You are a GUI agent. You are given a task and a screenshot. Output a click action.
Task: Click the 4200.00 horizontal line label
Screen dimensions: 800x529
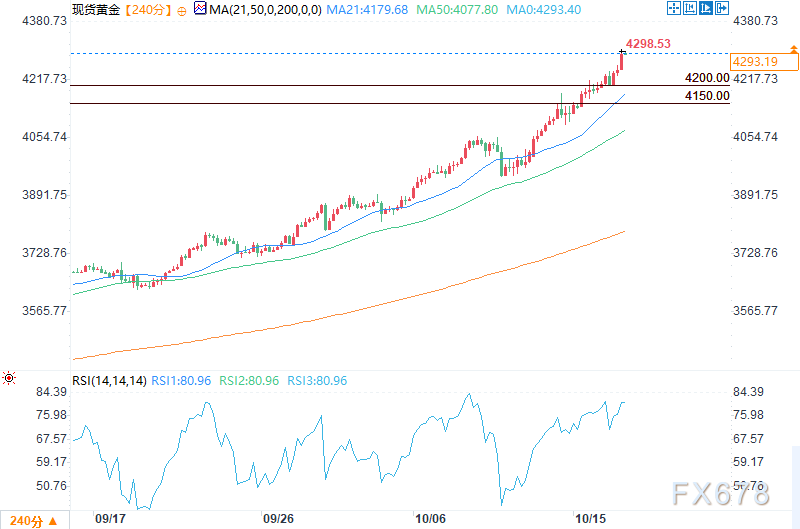[x=706, y=78]
